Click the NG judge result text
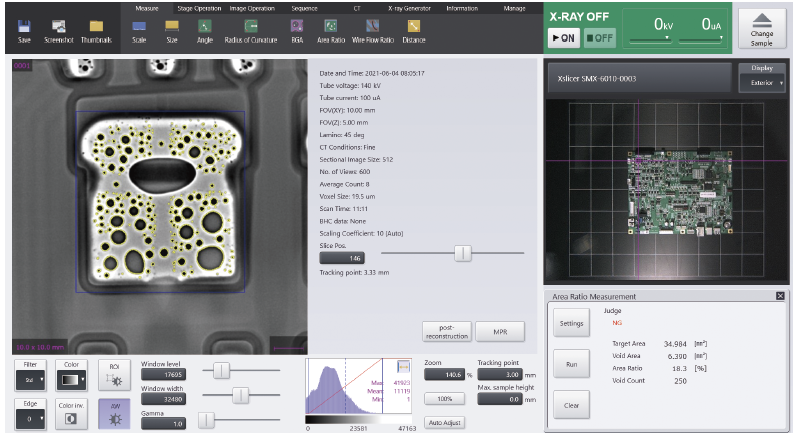This screenshot has width=793, height=440. 617,323
